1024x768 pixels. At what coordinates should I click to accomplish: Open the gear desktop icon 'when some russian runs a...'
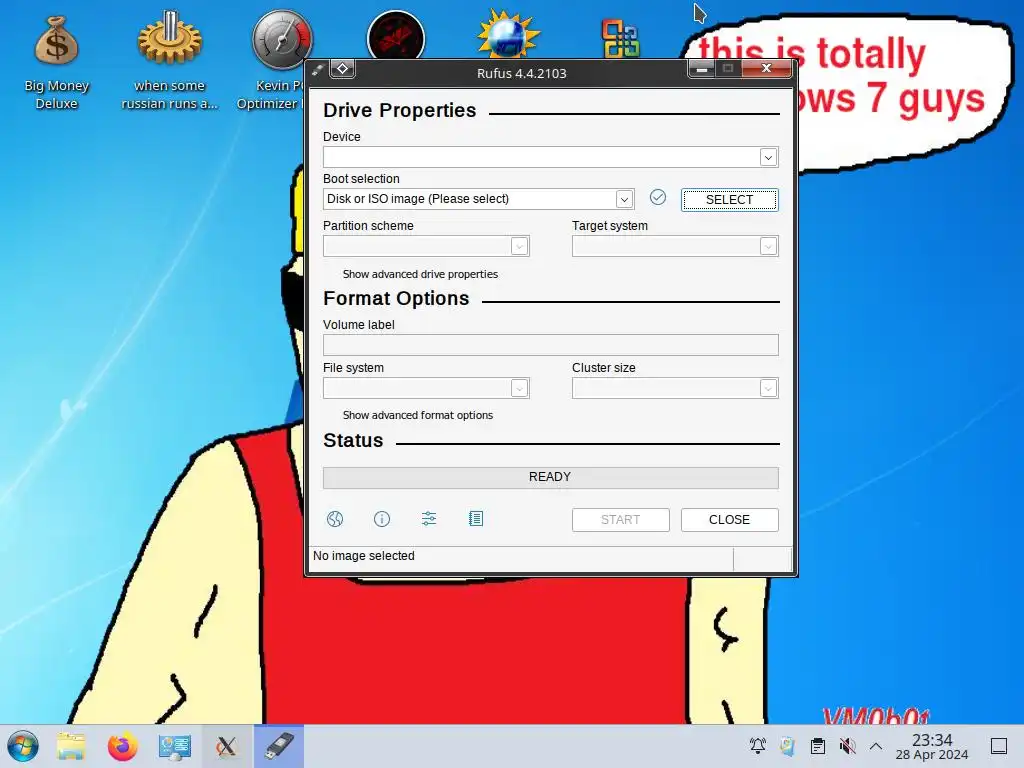(x=169, y=62)
